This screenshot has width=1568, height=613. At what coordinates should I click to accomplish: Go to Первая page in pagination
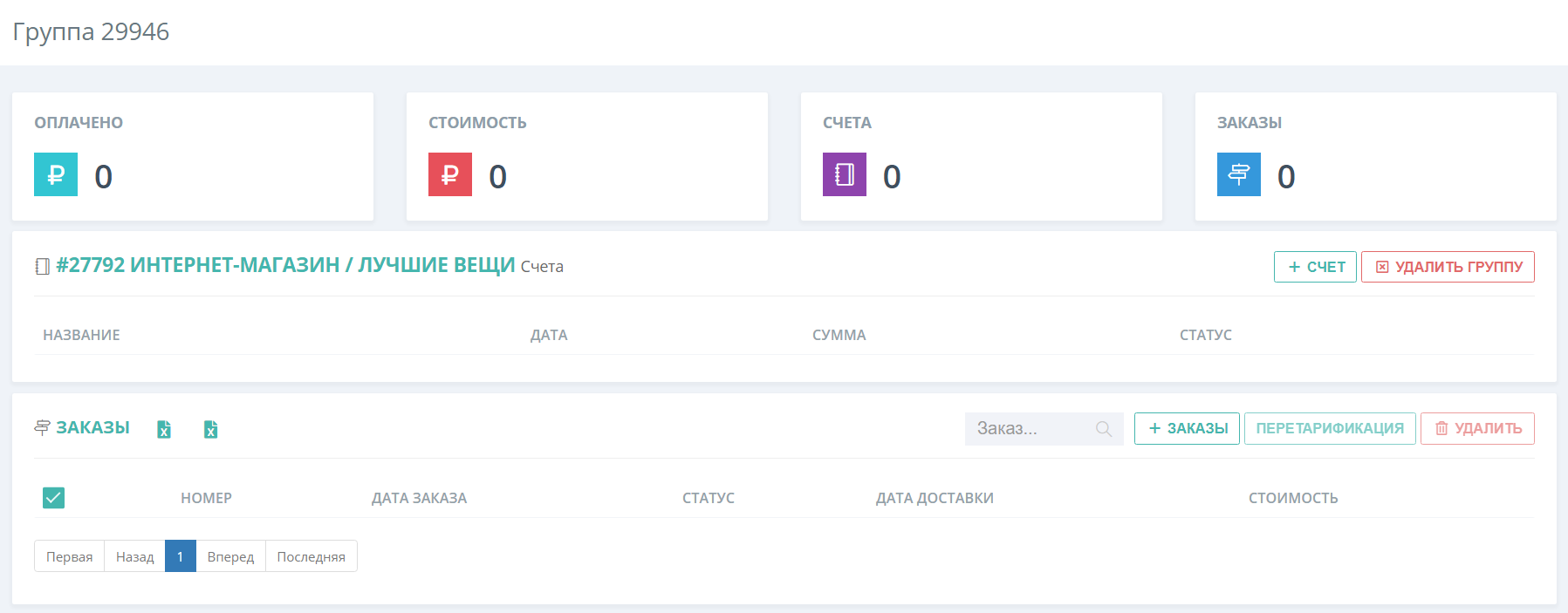tap(69, 556)
